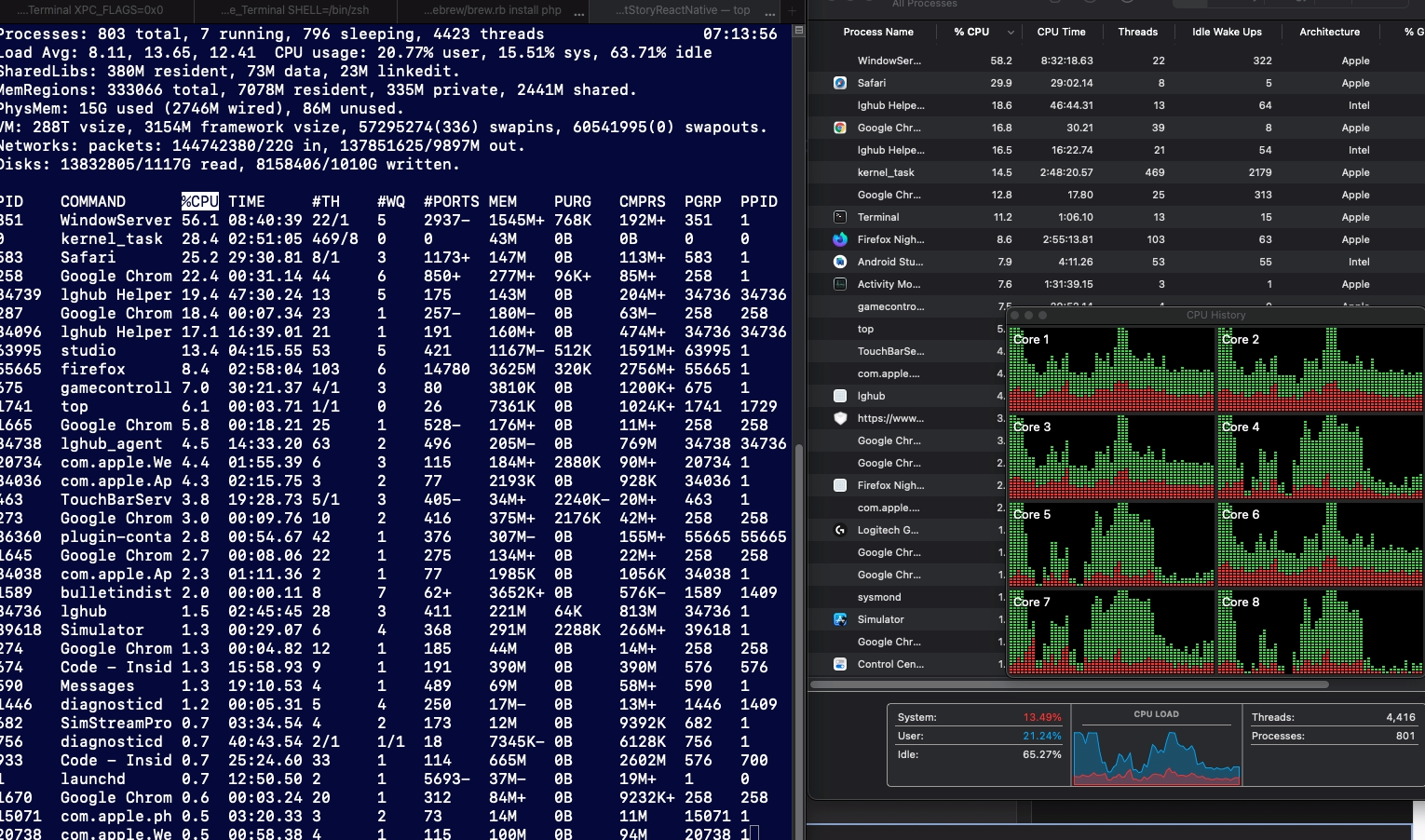Sort by Threads column

(1137, 32)
